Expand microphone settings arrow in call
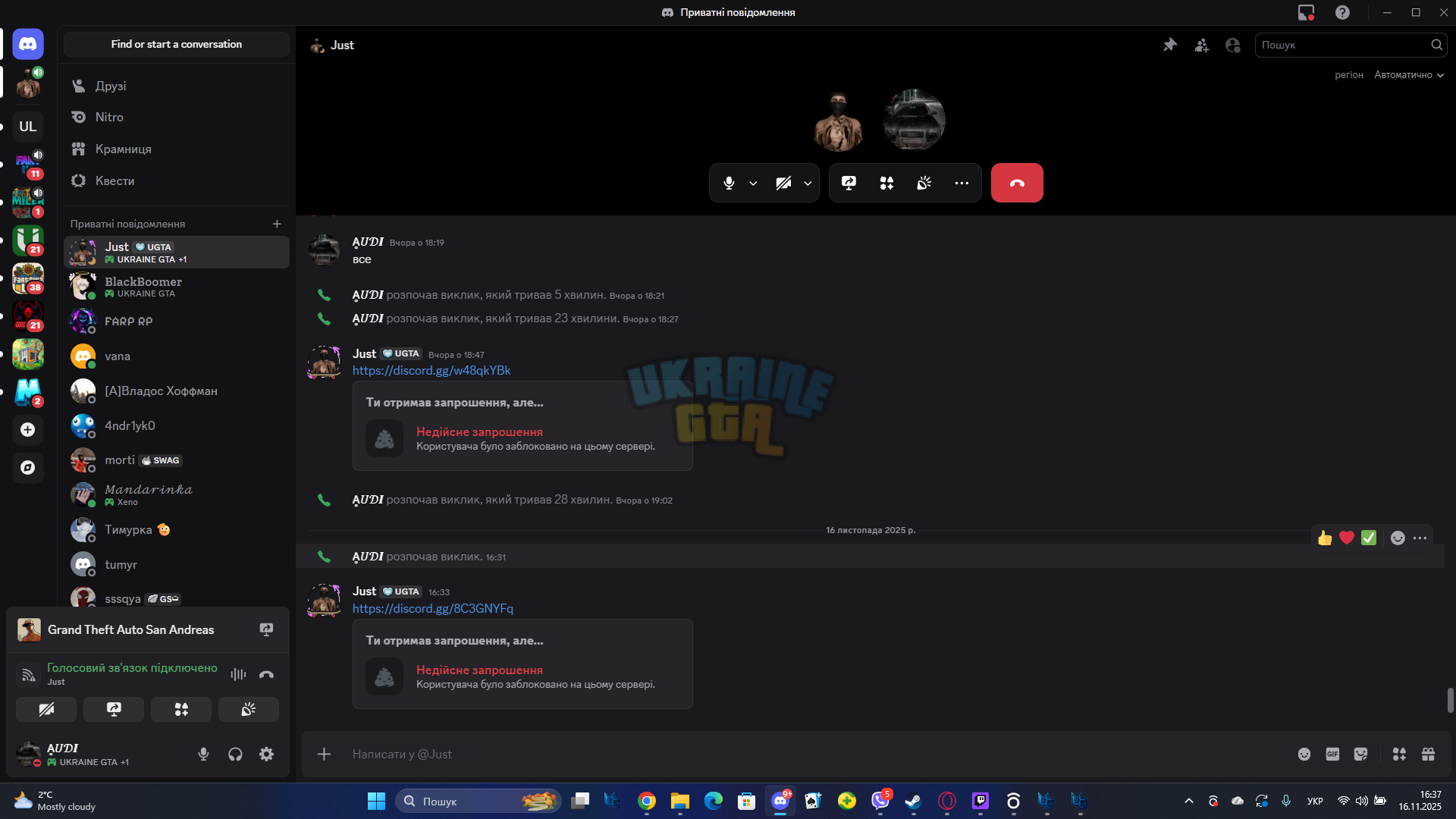The height and width of the screenshot is (819, 1456). click(753, 184)
